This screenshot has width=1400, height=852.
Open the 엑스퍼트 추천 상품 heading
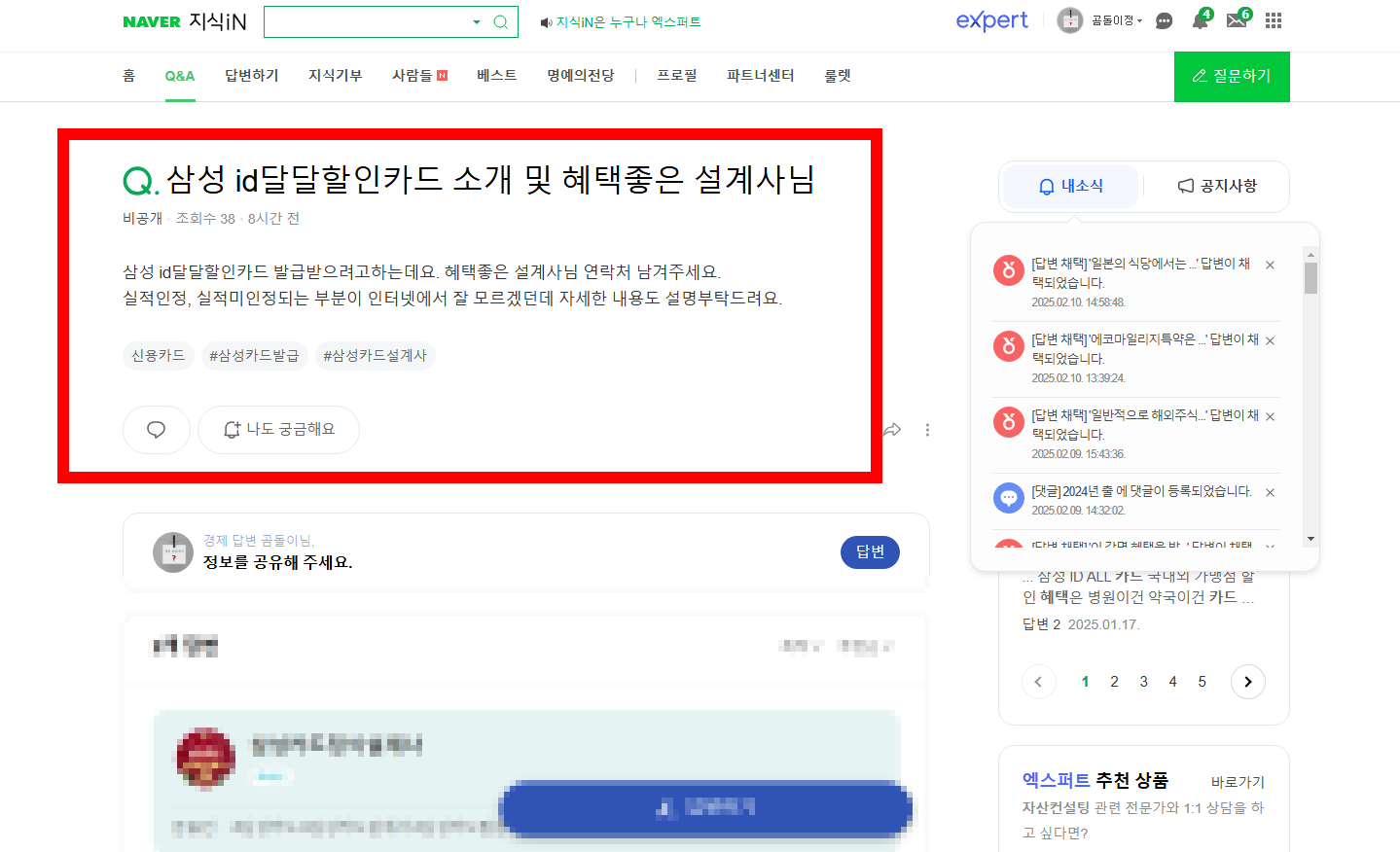coord(1095,780)
